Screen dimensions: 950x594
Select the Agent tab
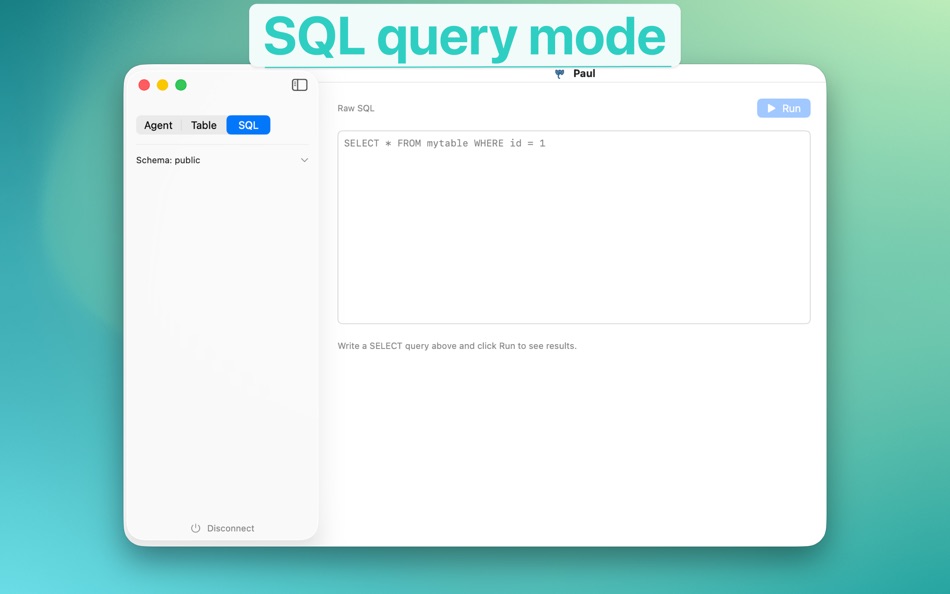[158, 125]
